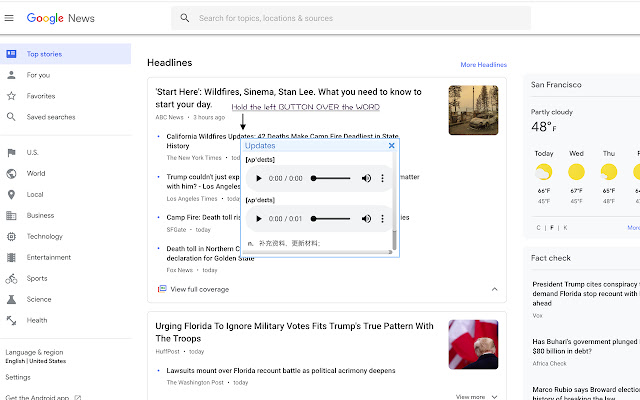Select Celsius temperature unit
The height and width of the screenshot is (400, 640).
(538, 228)
